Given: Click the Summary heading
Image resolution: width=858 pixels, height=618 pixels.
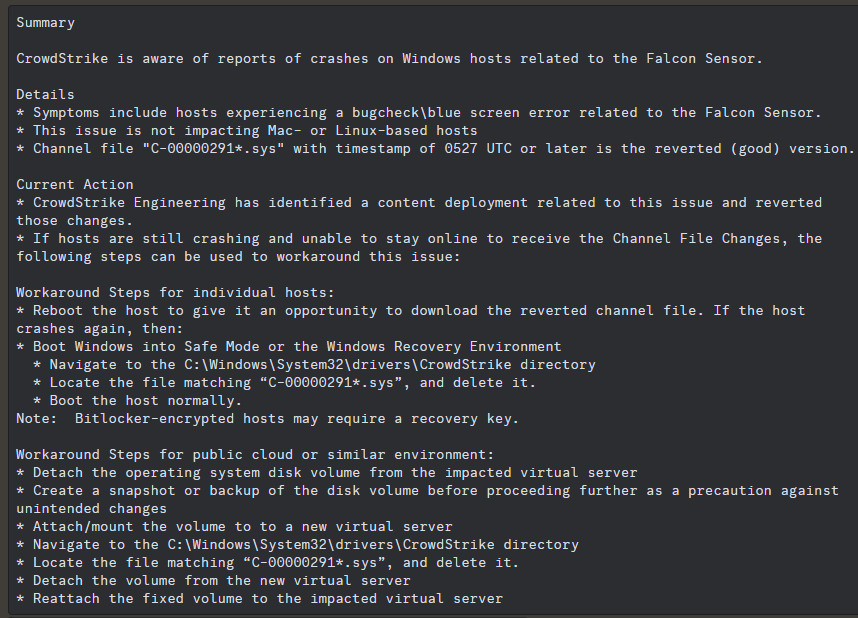Looking at the screenshot, I should 45,23.
